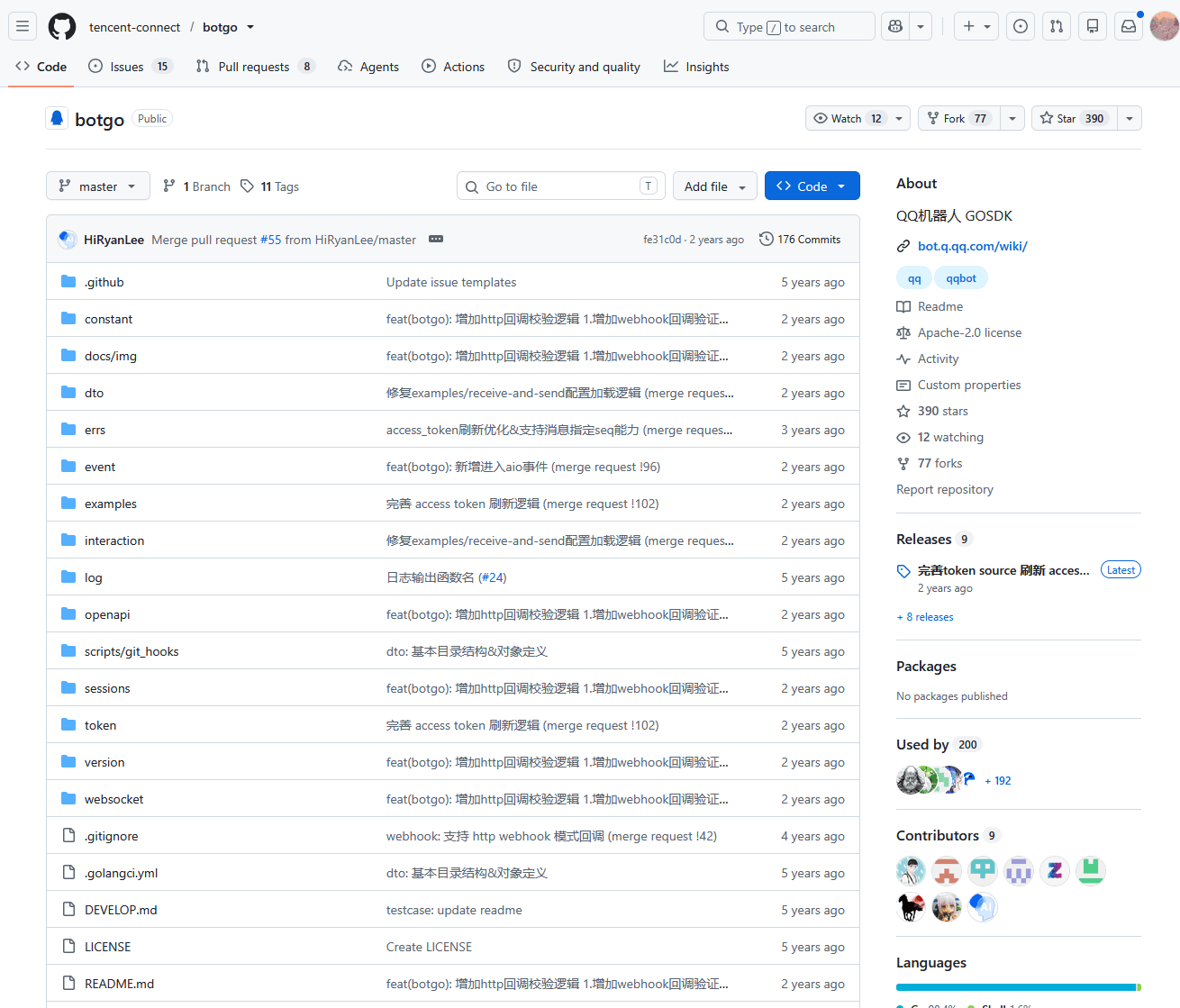Open the master branch selector
Image resolution: width=1180 pixels, height=1008 pixels.
pyautogui.click(x=98, y=186)
